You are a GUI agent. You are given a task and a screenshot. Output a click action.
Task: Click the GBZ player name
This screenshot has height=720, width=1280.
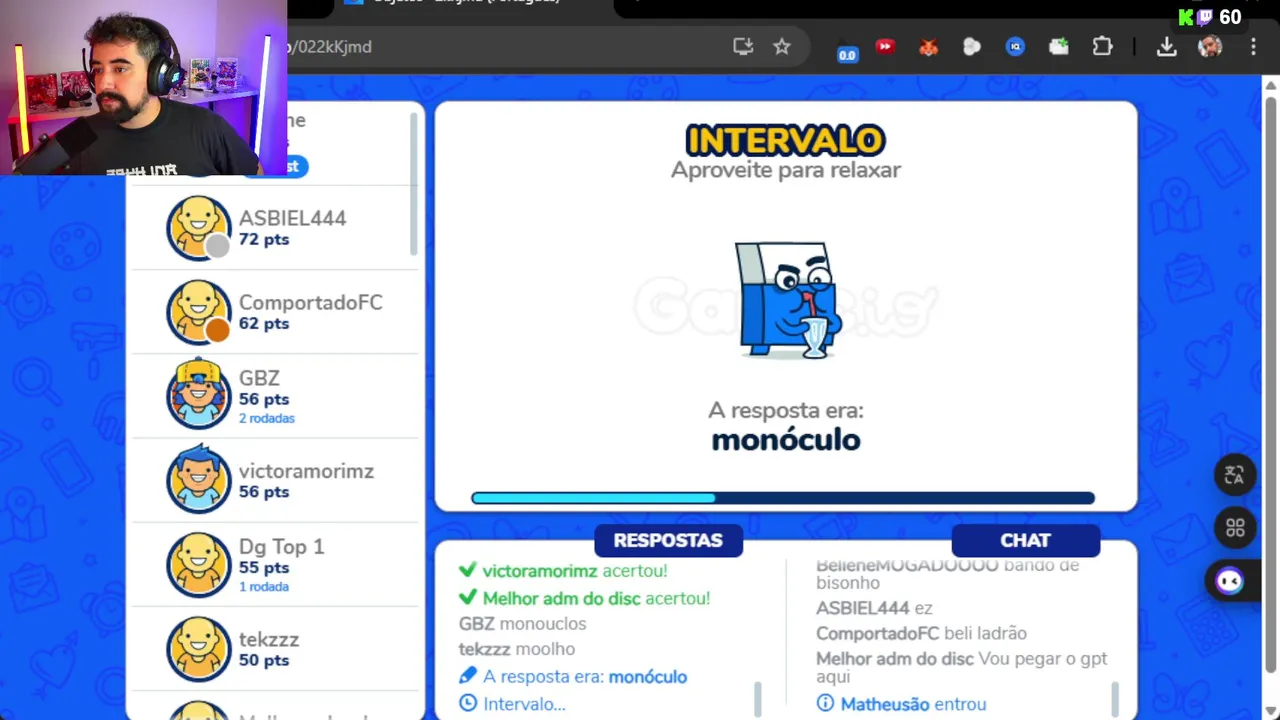[259, 378]
